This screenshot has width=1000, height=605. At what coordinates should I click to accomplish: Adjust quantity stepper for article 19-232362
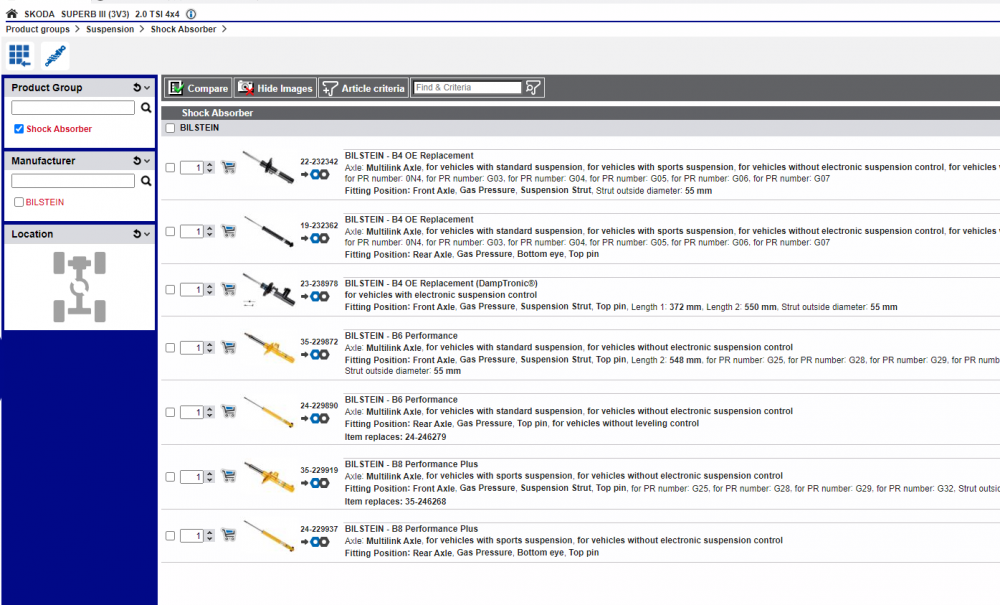click(x=209, y=231)
